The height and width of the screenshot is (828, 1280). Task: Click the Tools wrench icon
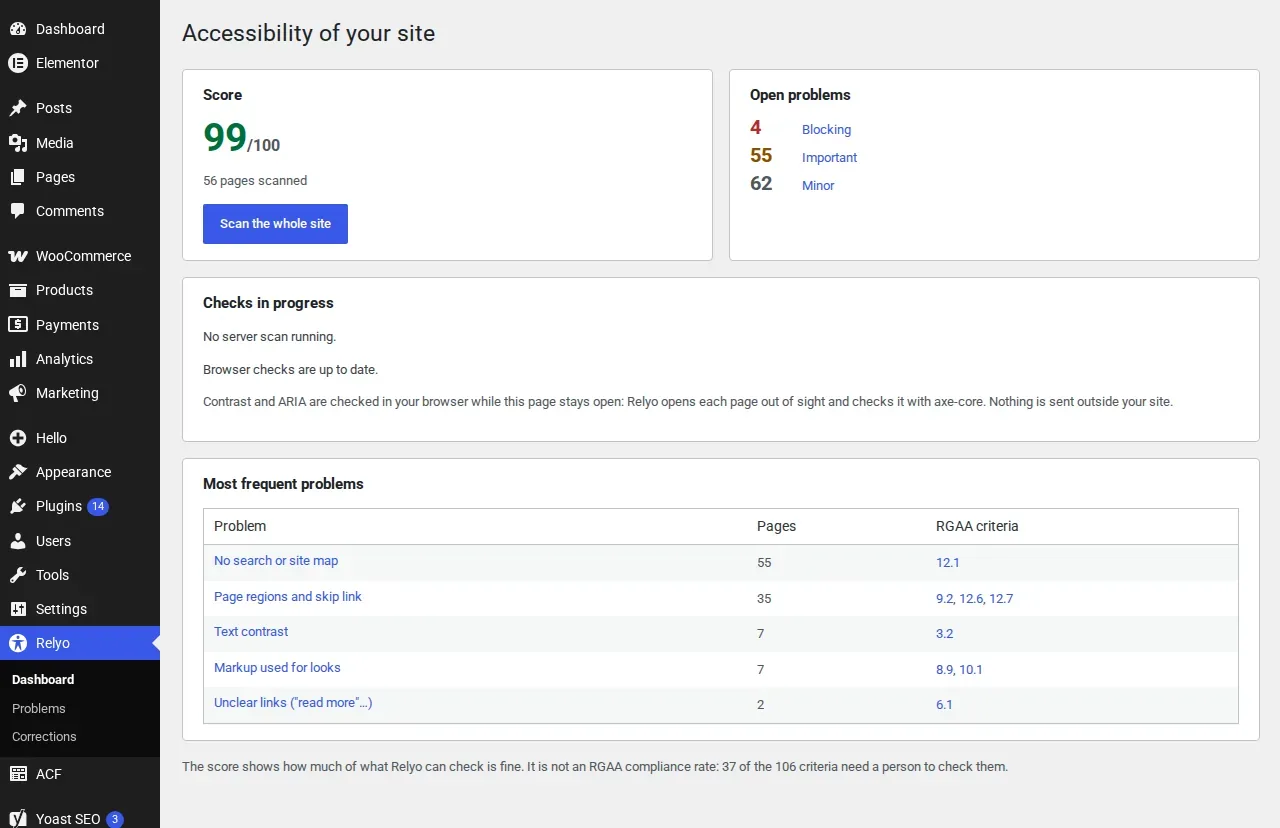click(x=18, y=575)
